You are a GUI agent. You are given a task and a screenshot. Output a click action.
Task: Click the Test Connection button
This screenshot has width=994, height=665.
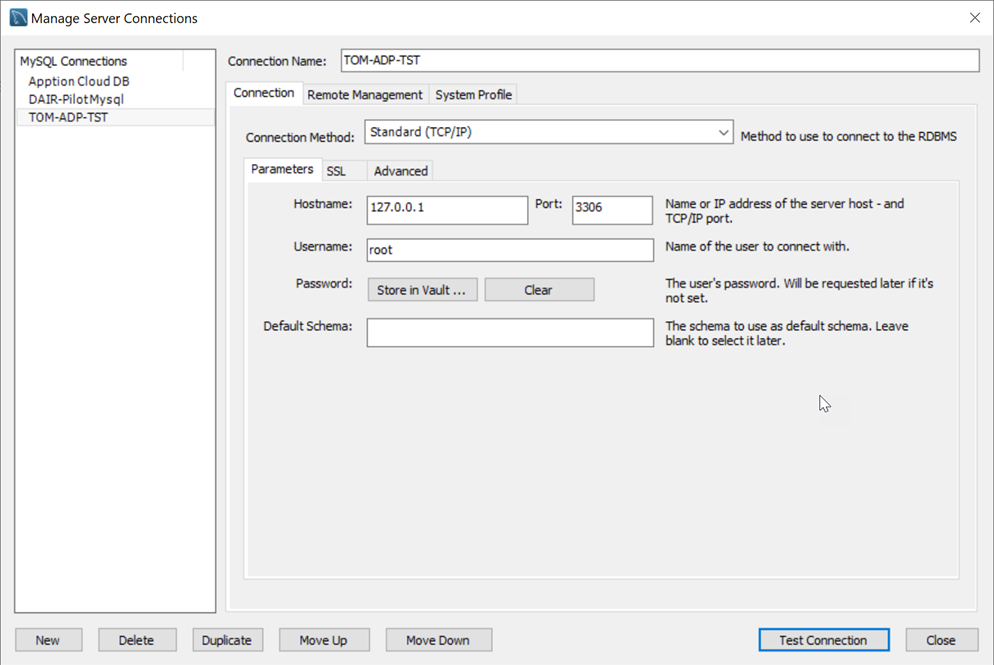(x=823, y=640)
